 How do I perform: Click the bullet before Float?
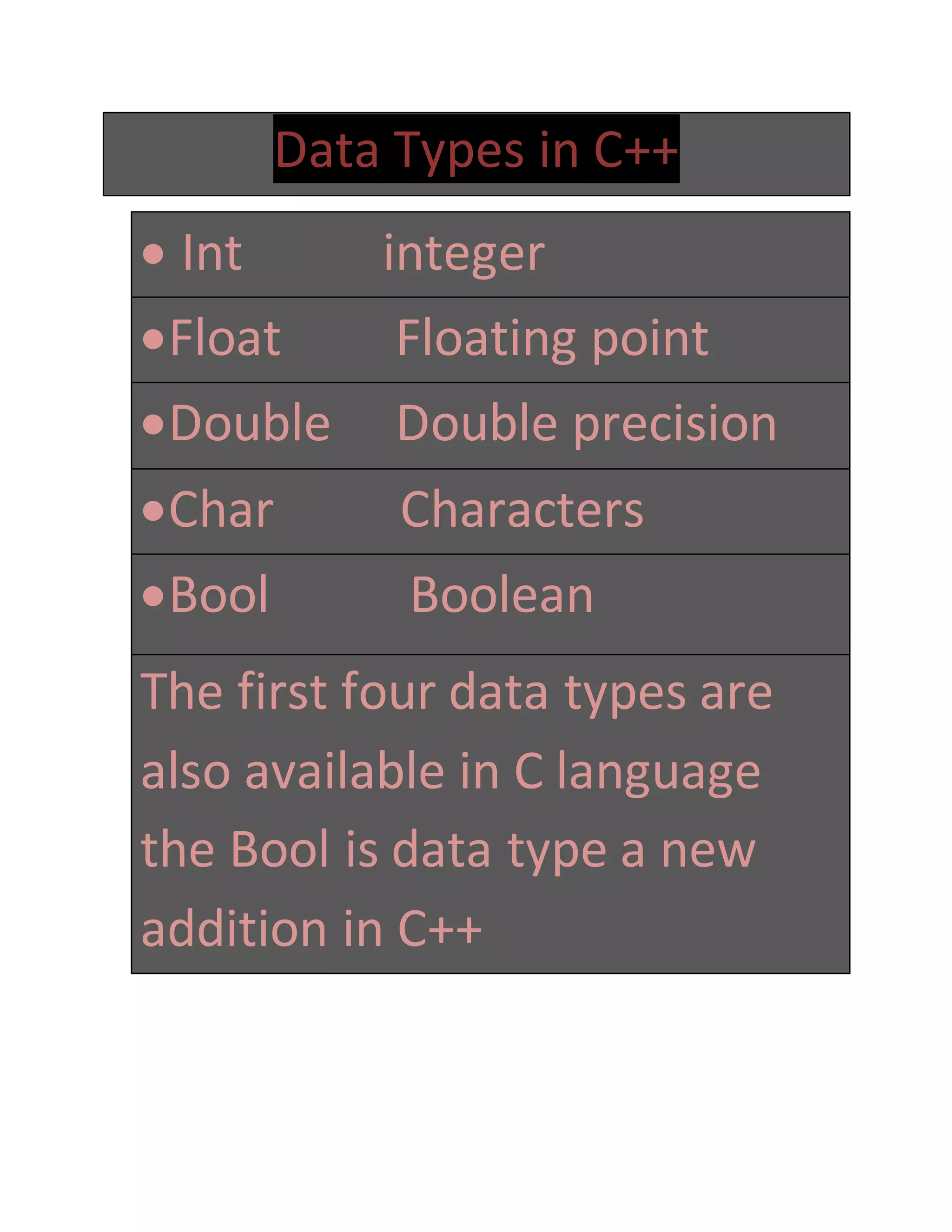153,339
